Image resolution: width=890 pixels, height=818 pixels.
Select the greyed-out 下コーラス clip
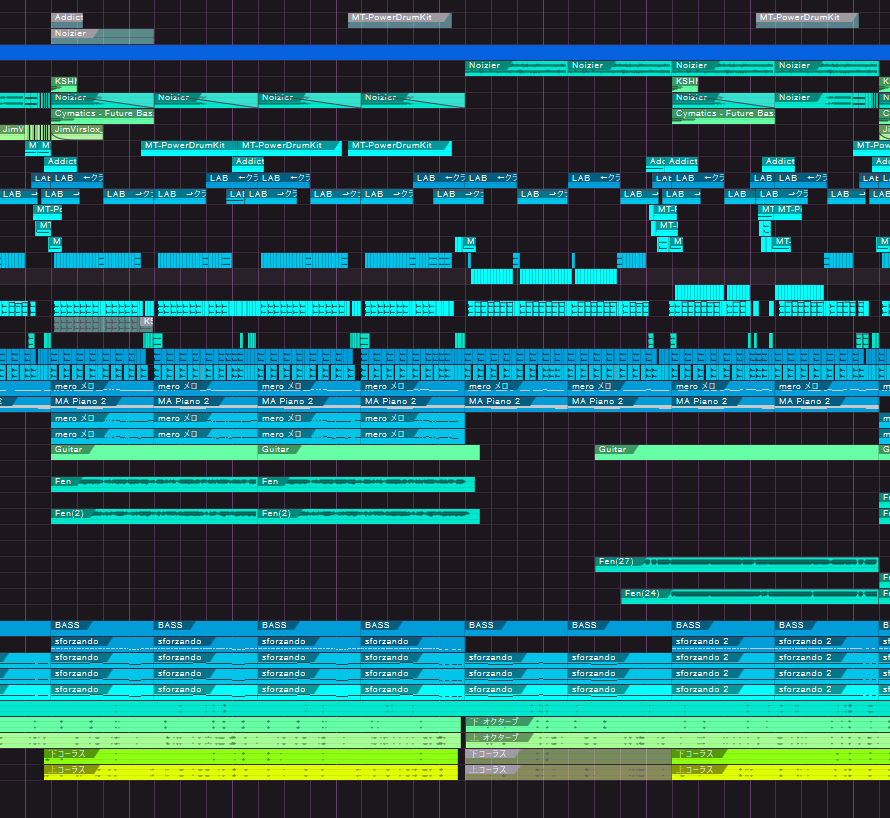pos(568,757)
